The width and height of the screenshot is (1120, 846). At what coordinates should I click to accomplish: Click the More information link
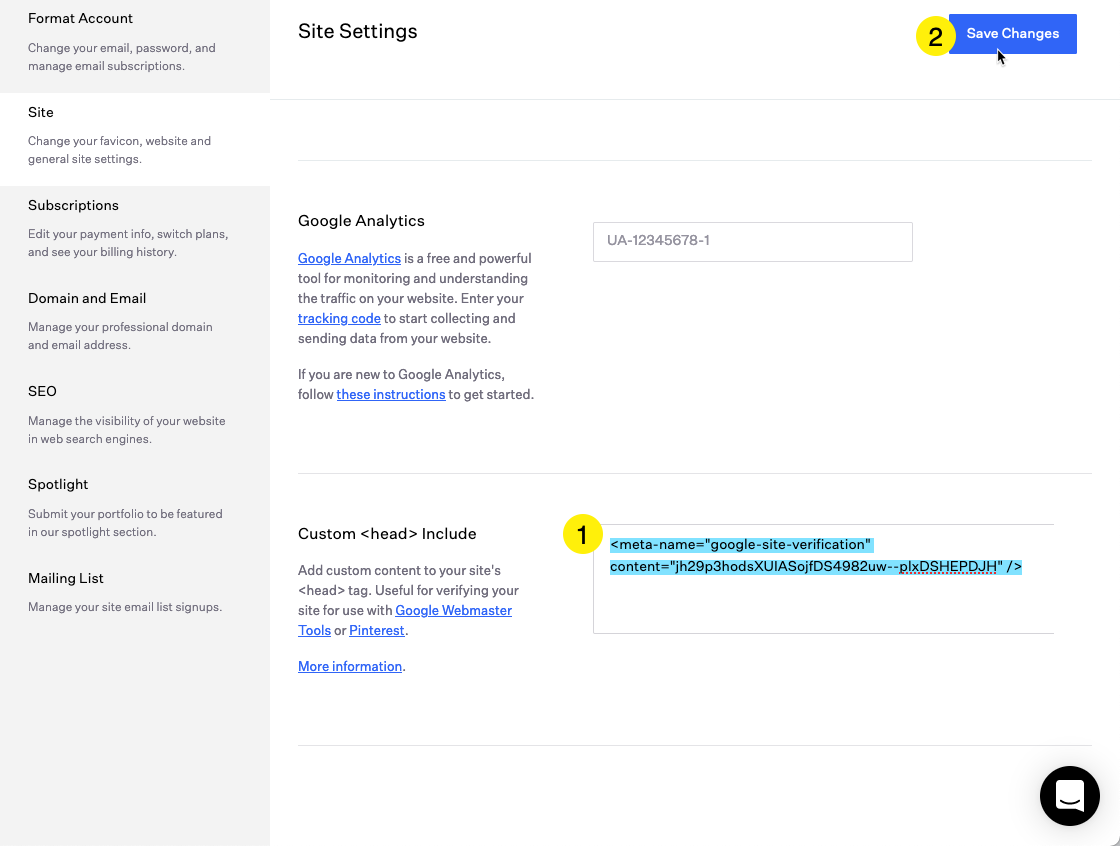350,666
